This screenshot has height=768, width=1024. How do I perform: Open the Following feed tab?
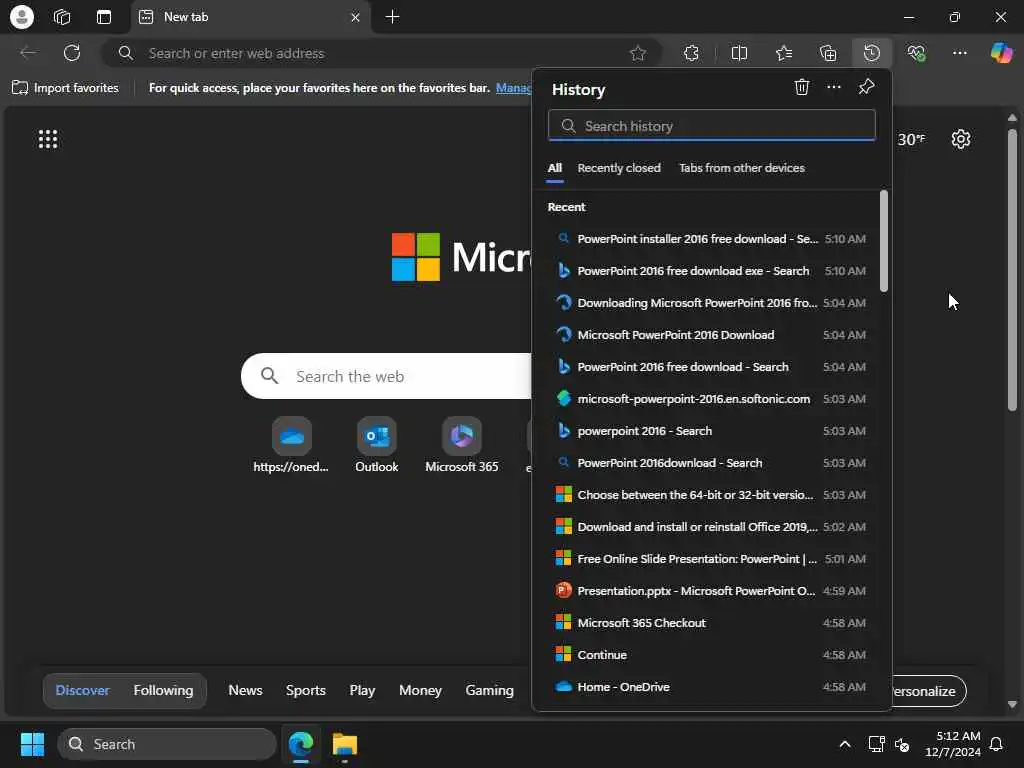click(163, 690)
